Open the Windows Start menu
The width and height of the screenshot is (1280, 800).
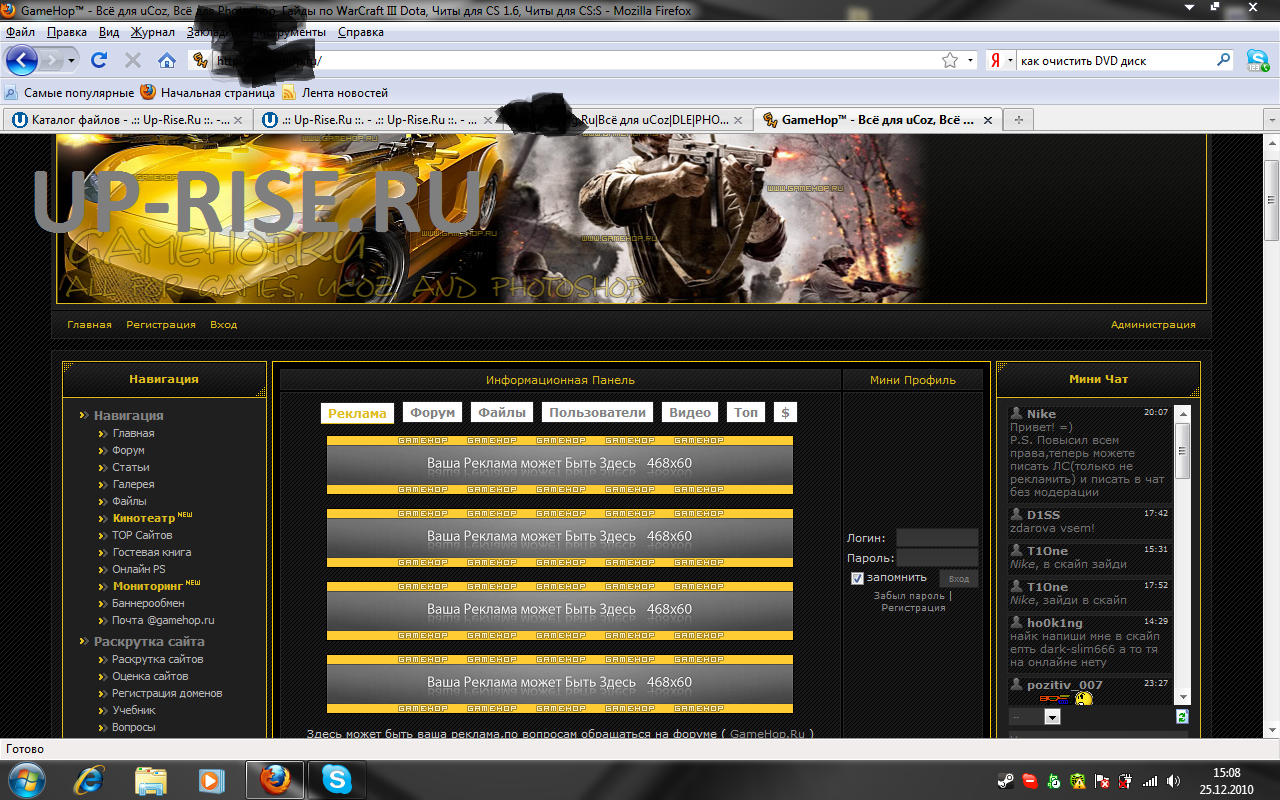[x=24, y=779]
